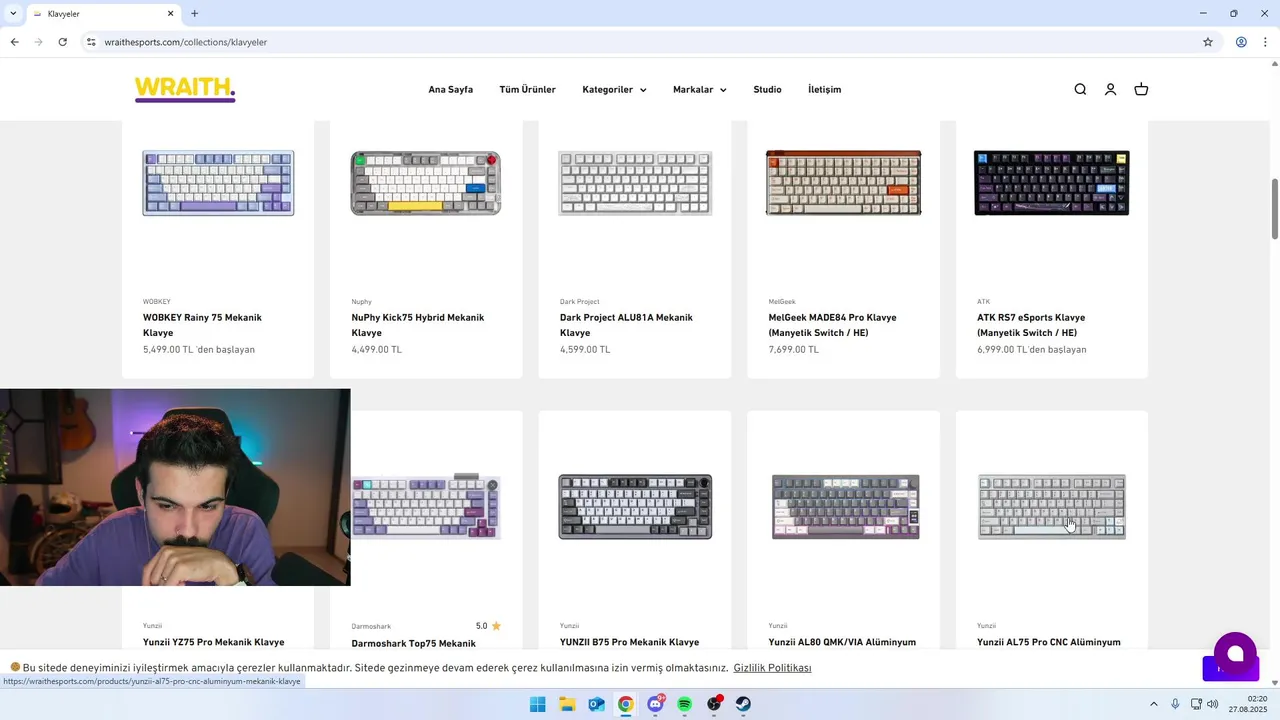Open the site search magnifier icon

(x=1080, y=89)
